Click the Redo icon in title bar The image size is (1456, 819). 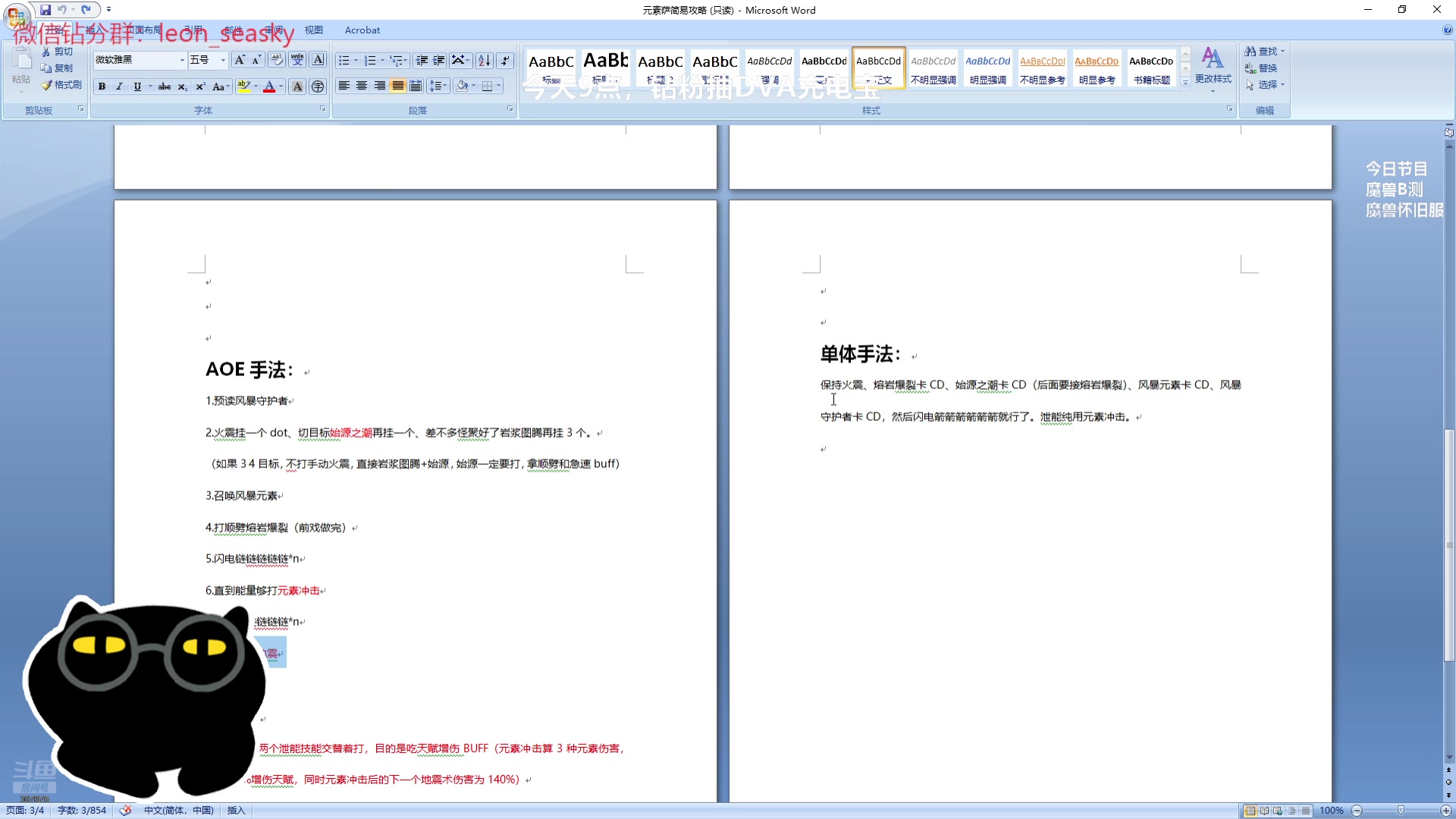[x=86, y=10]
